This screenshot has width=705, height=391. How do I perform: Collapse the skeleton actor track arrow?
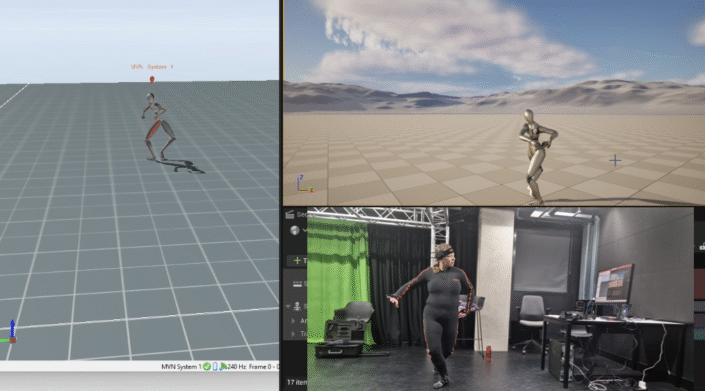(x=288, y=307)
